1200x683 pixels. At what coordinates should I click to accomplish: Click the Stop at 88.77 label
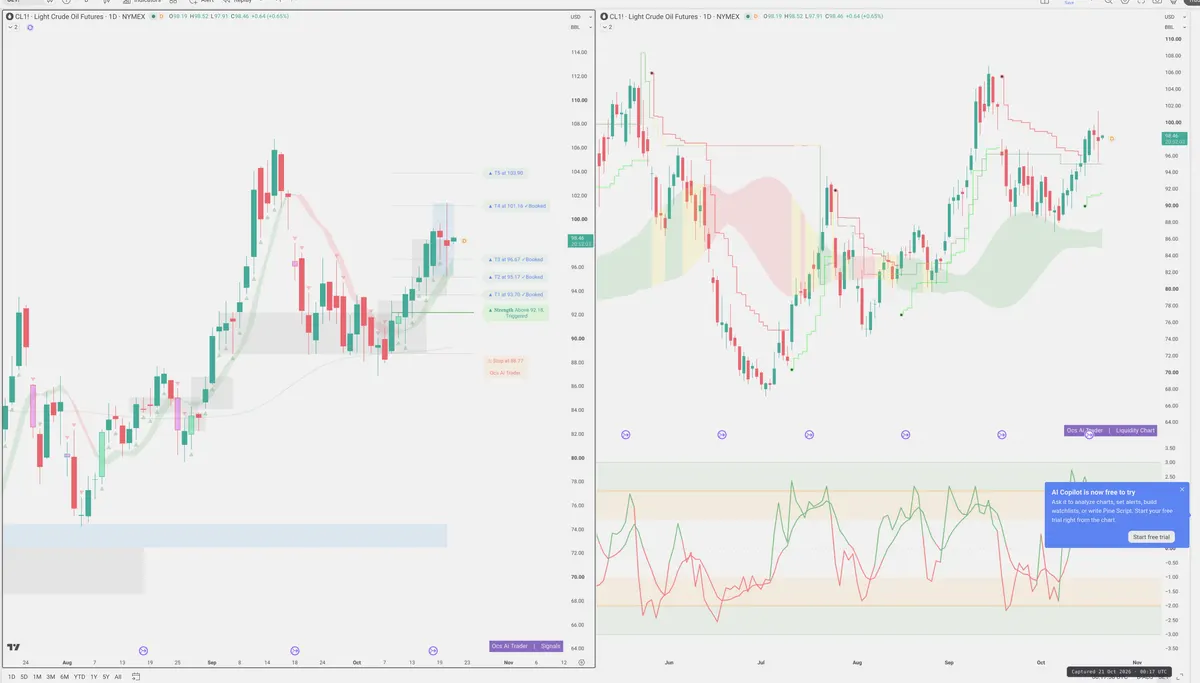coord(508,360)
